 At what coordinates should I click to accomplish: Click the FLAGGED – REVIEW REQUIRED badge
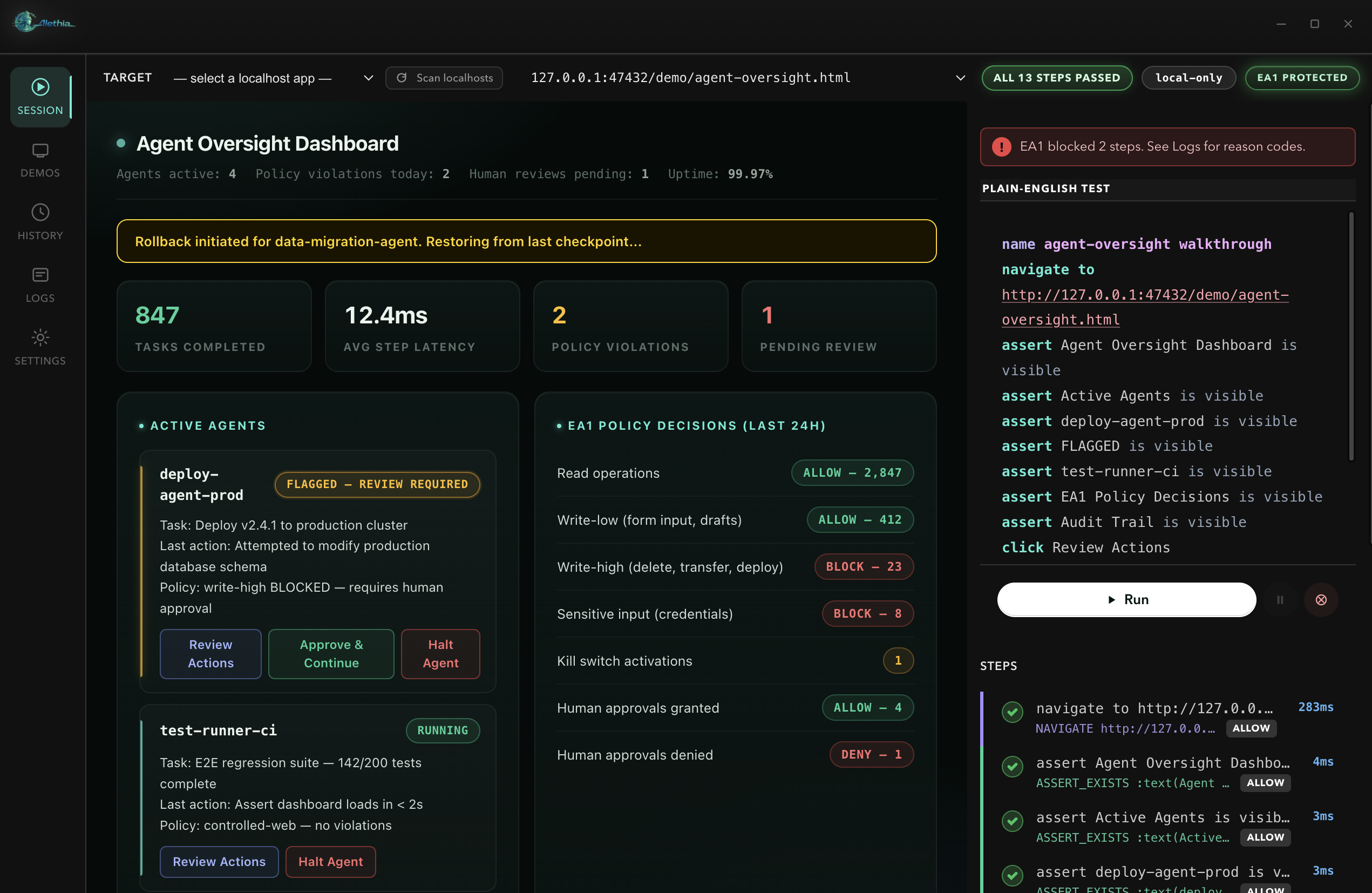[377, 484]
